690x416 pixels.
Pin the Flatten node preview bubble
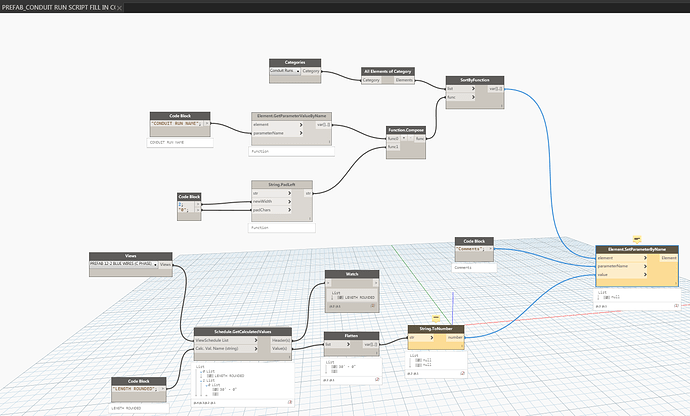pos(377,379)
